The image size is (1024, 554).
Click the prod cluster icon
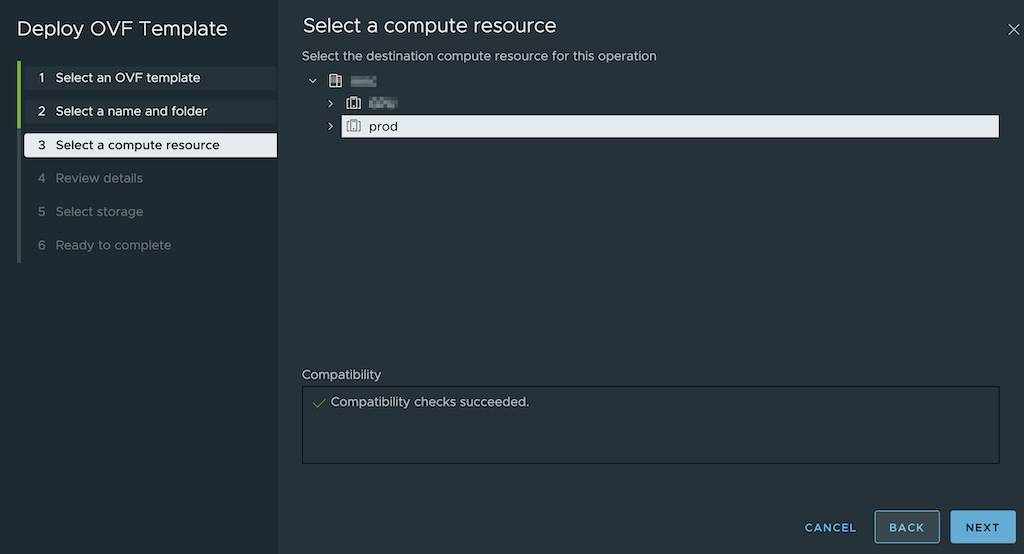click(x=353, y=126)
